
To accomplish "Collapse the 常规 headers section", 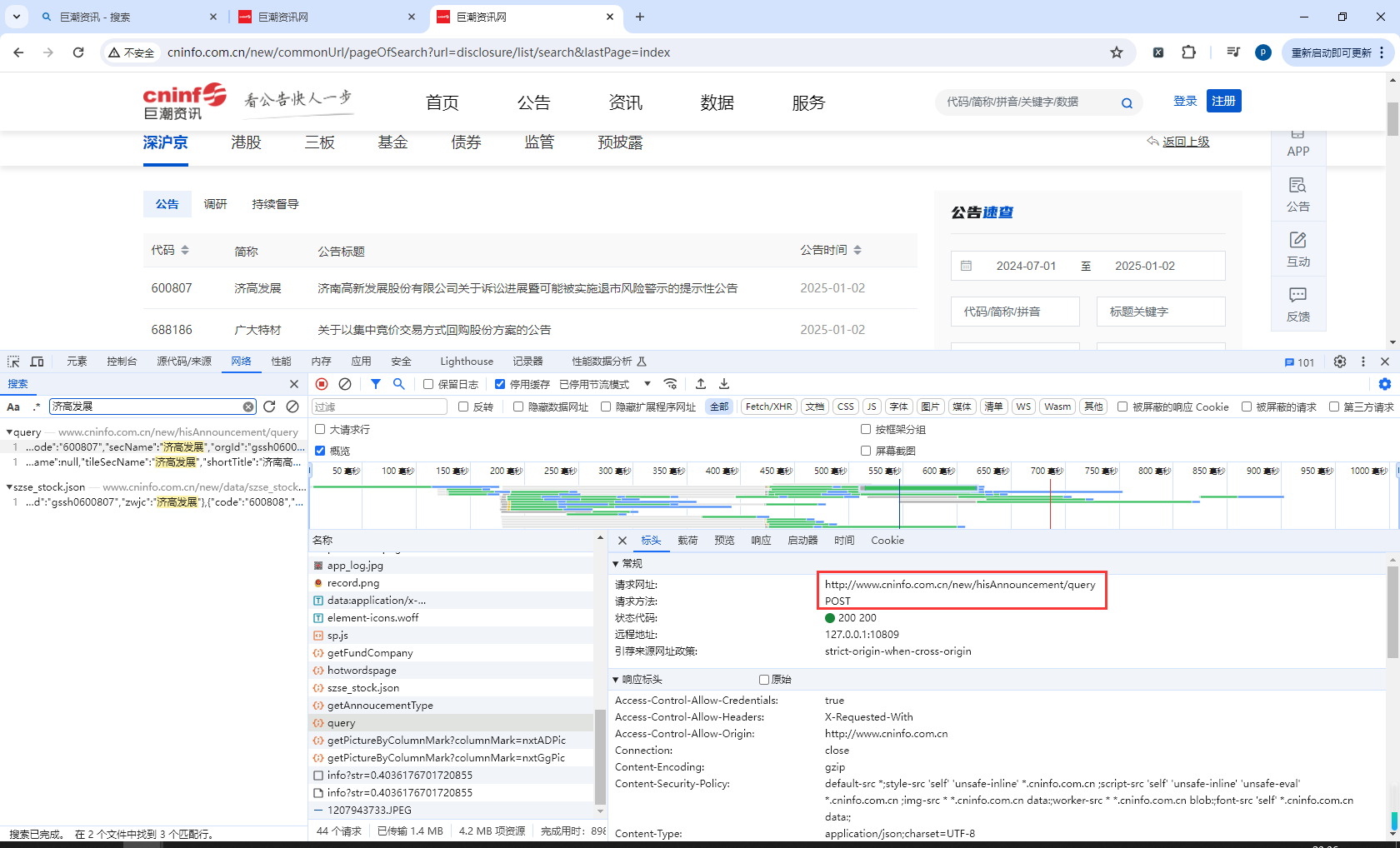I will (x=616, y=564).
